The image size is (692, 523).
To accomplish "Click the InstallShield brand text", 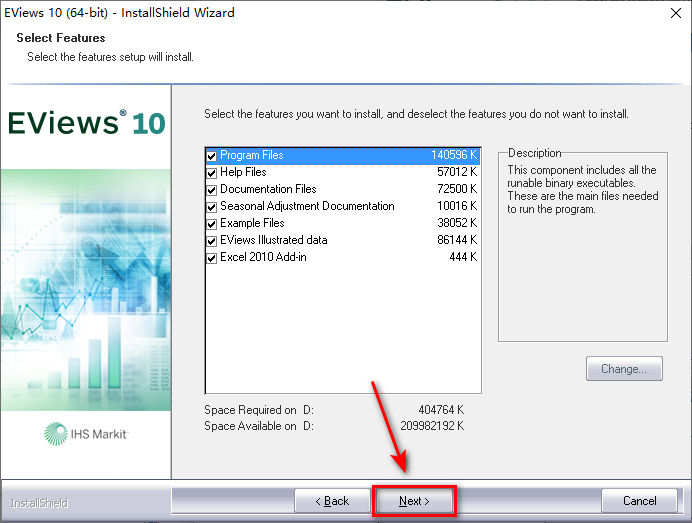I will (x=39, y=503).
